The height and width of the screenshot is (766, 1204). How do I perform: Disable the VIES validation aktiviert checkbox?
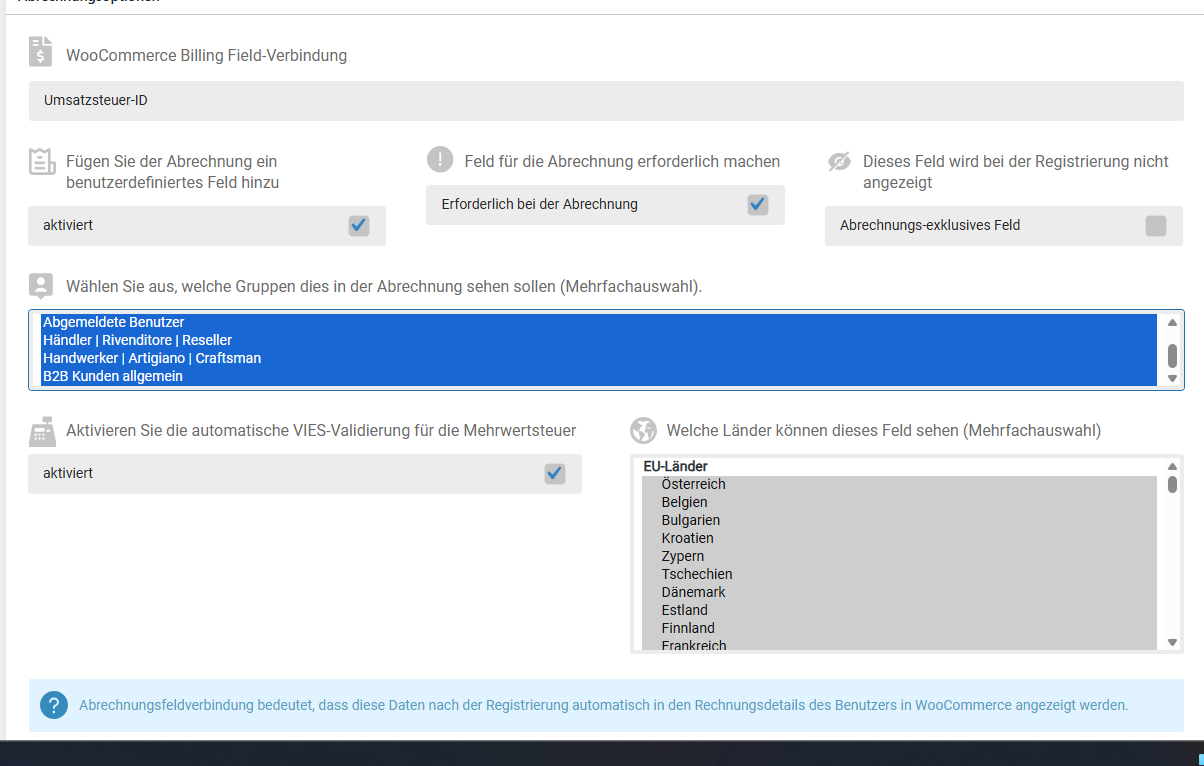pyautogui.click(x=554, y=474)
